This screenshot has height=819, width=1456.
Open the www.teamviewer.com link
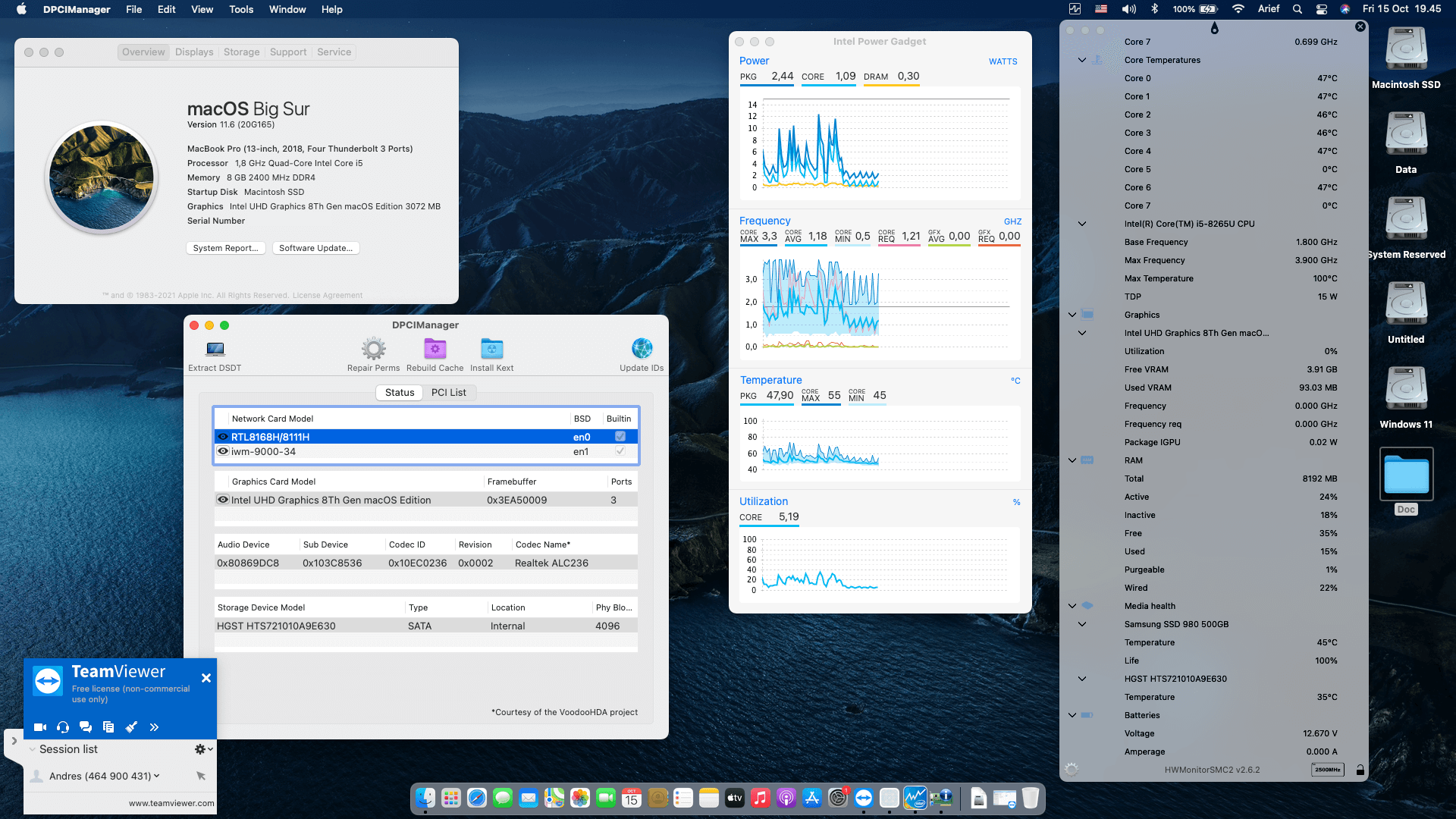[171, 803]
